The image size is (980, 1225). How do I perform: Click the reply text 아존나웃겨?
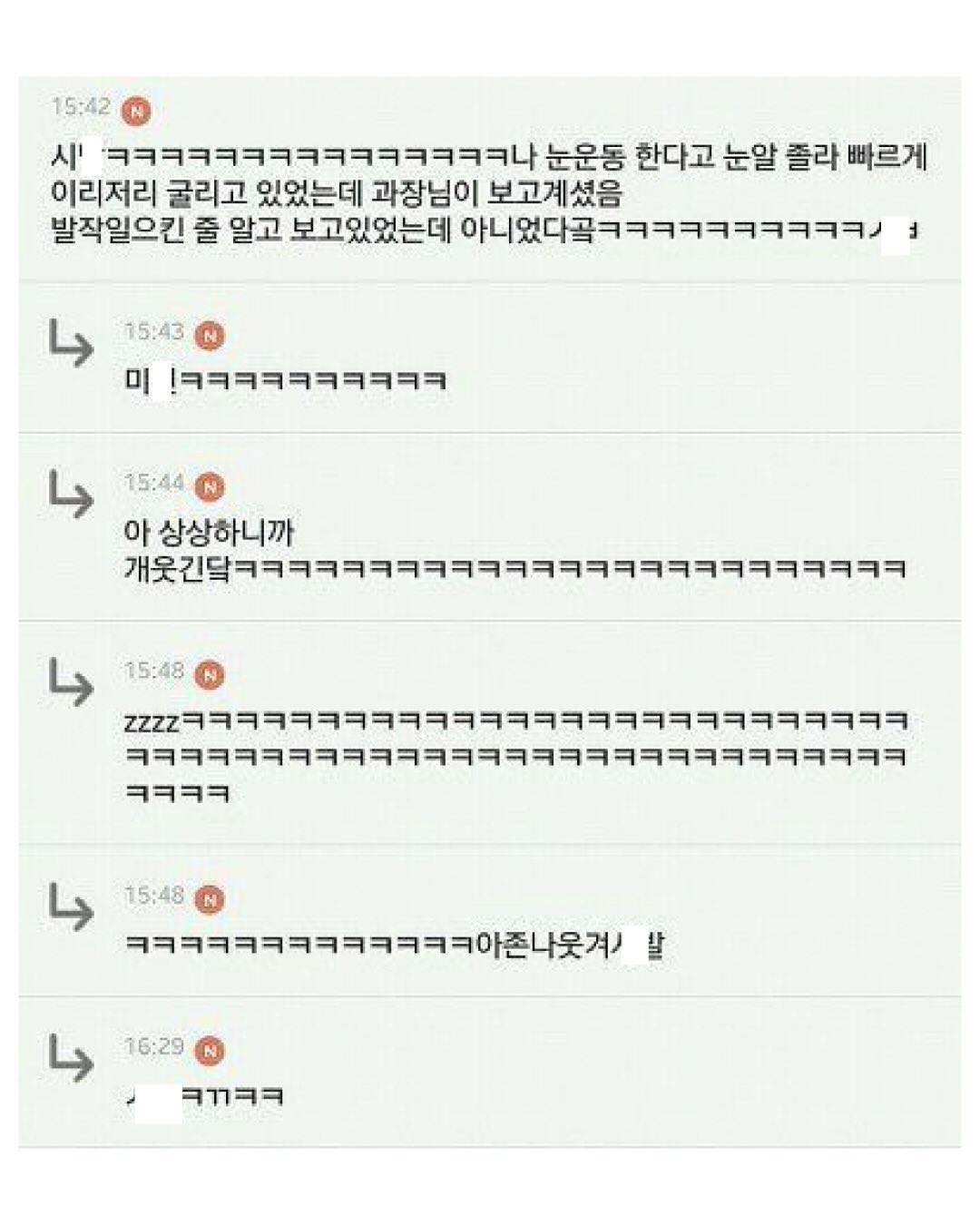pyautogui.click(x=394, y=946)
